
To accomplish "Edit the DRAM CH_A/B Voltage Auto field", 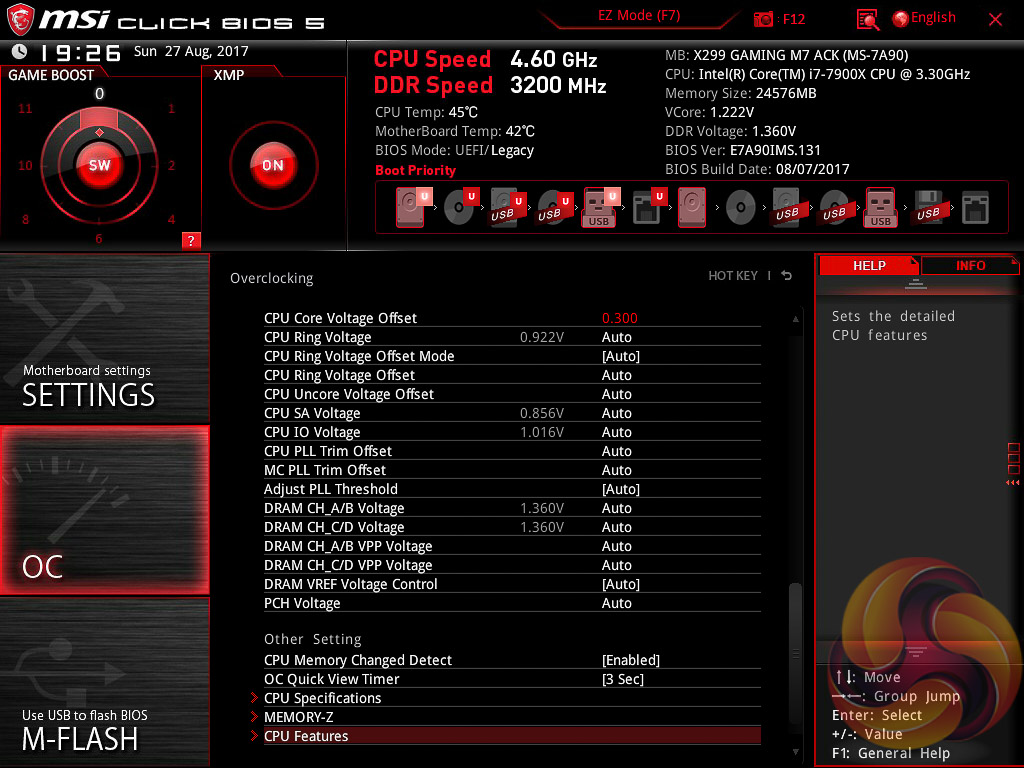I will (x=616, y=508).
